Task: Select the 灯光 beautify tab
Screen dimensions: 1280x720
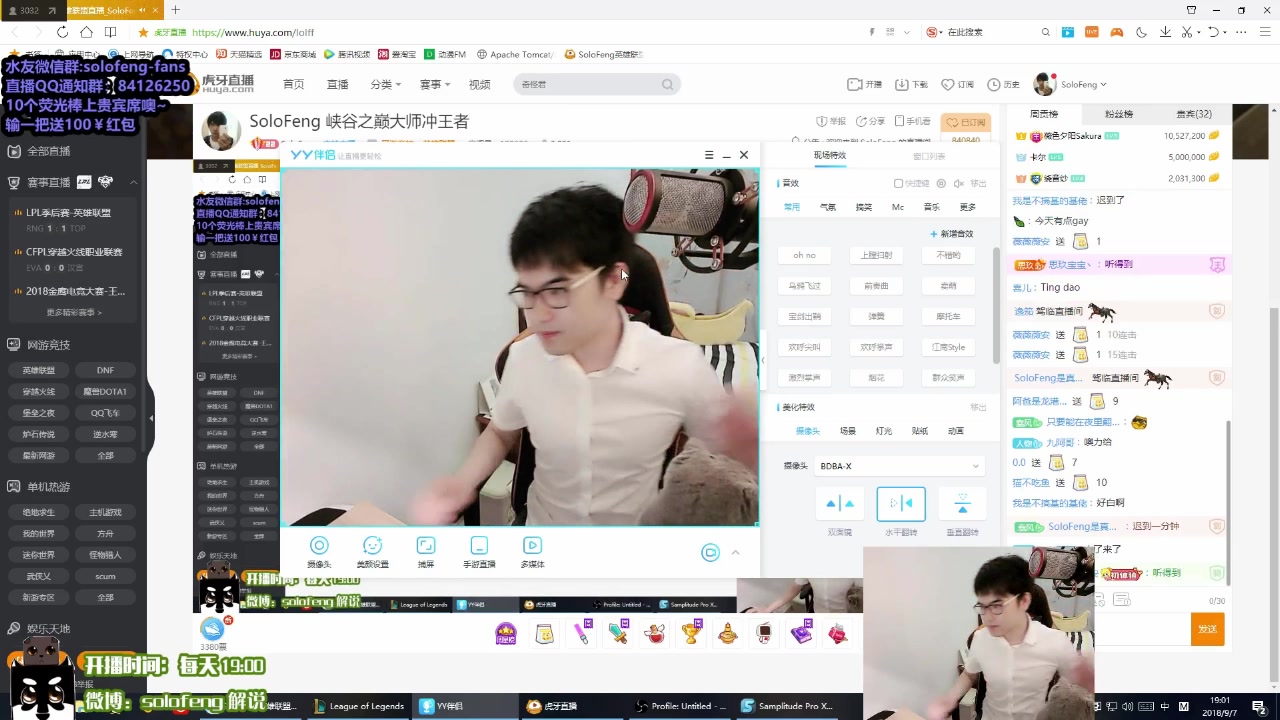Action: pyautogui.click(x=884, y=431)
